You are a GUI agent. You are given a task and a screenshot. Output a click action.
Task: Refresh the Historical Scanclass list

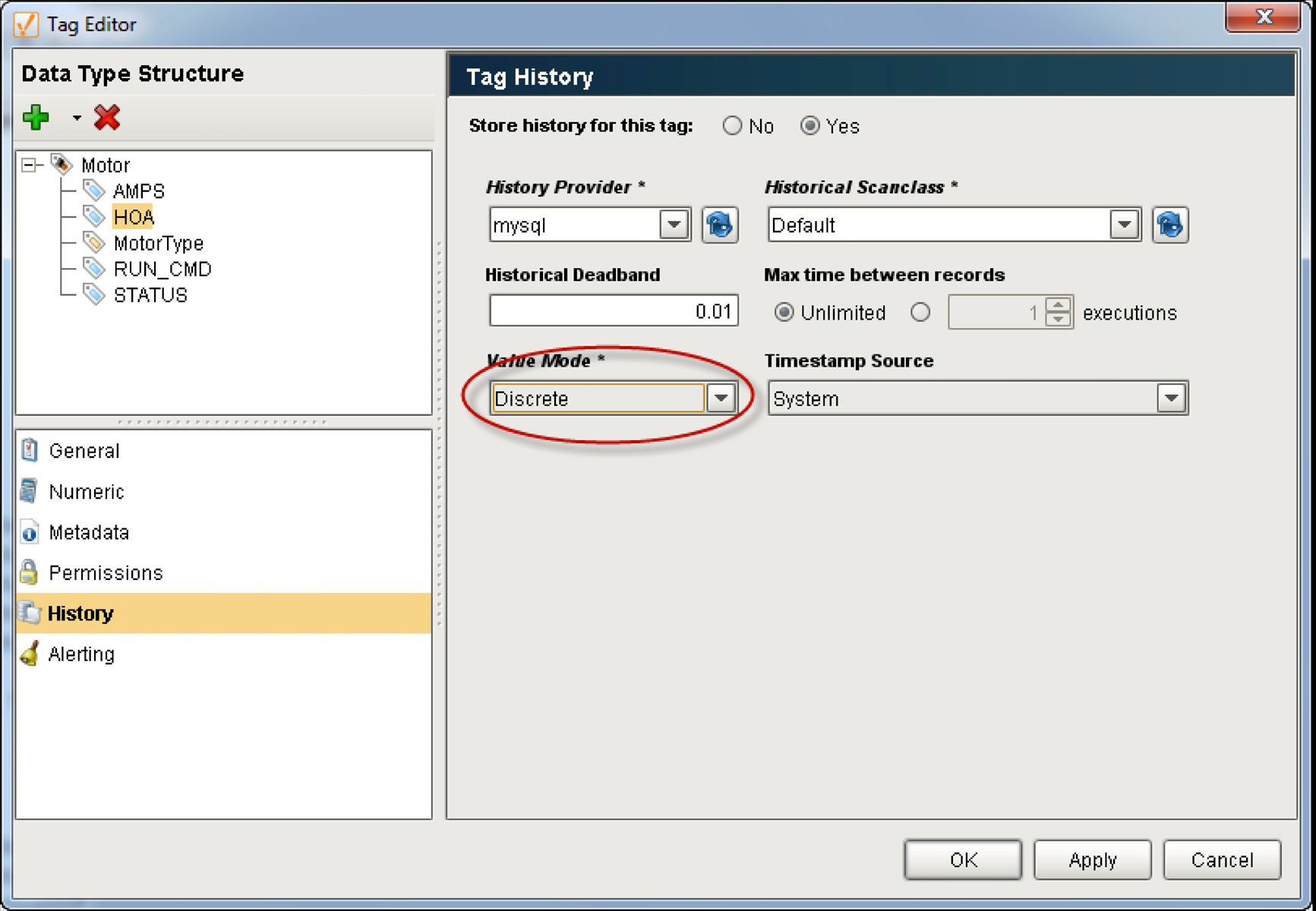1169,225
